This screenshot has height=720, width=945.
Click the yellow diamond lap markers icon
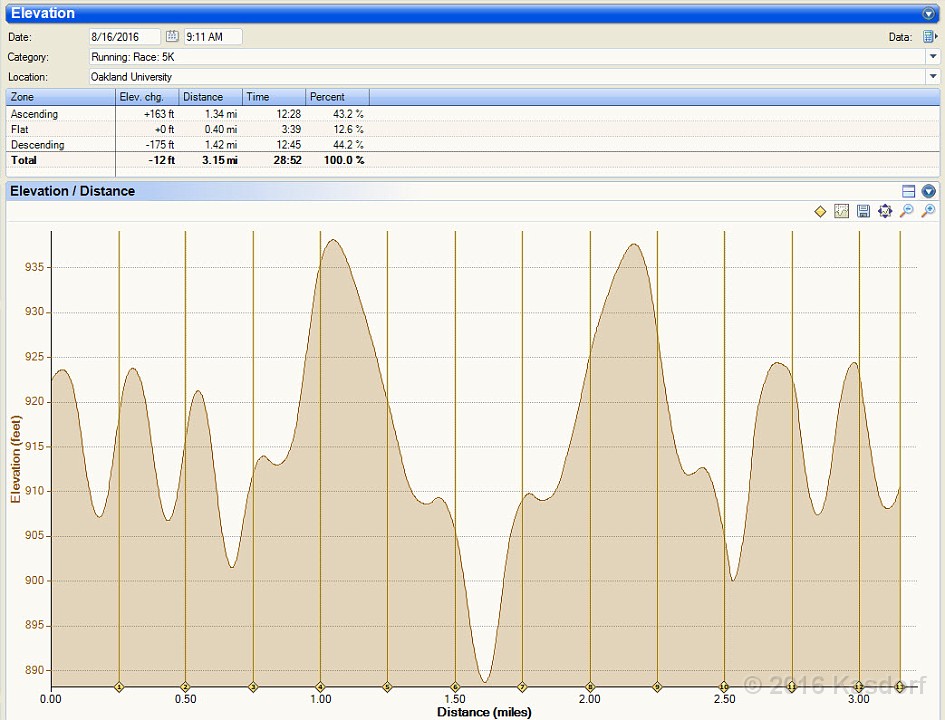820,211
